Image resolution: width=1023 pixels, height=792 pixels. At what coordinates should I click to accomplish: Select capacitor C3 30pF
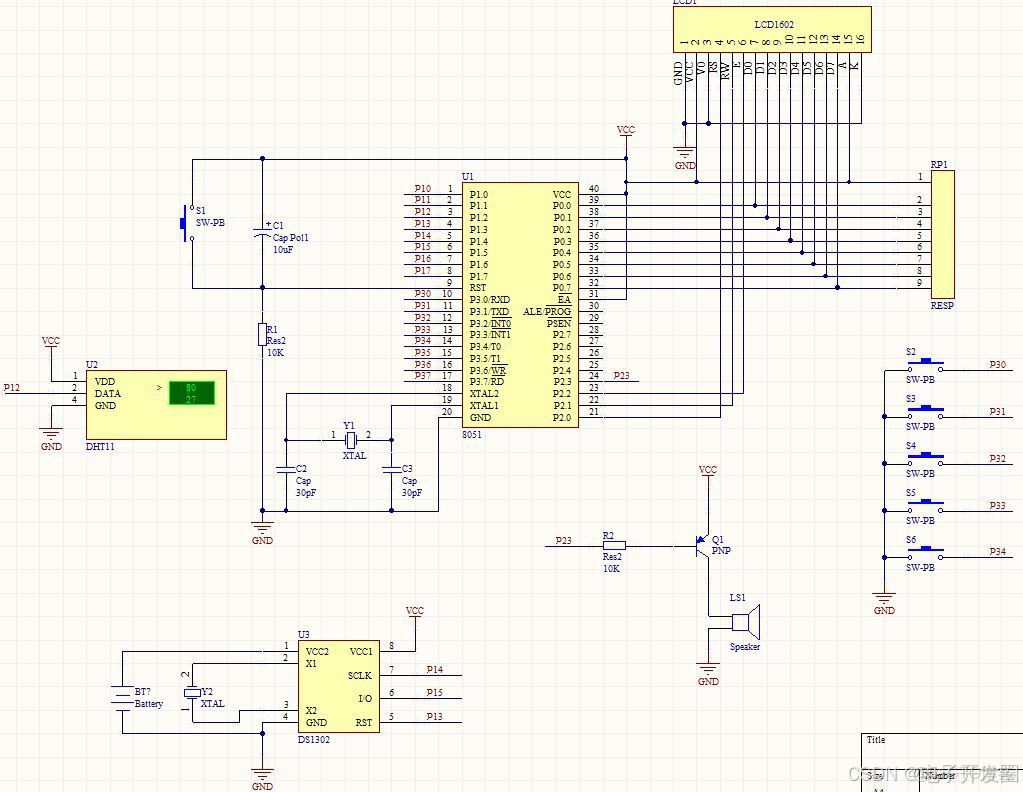click(391, 469)
